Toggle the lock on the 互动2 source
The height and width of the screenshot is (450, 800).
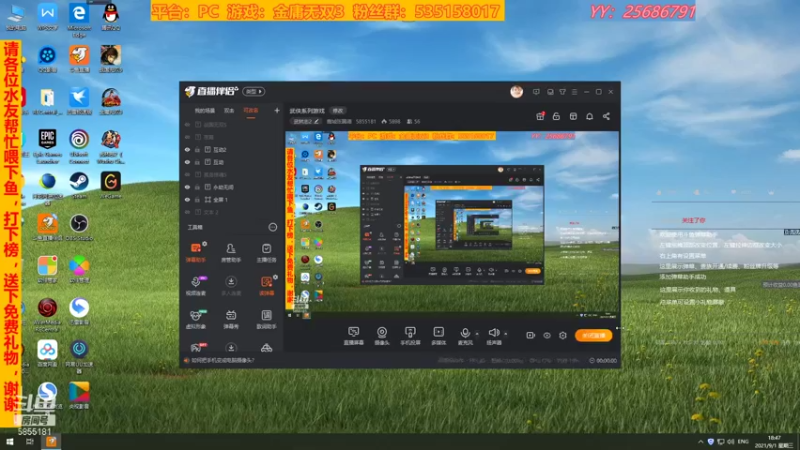coord(197,149)
